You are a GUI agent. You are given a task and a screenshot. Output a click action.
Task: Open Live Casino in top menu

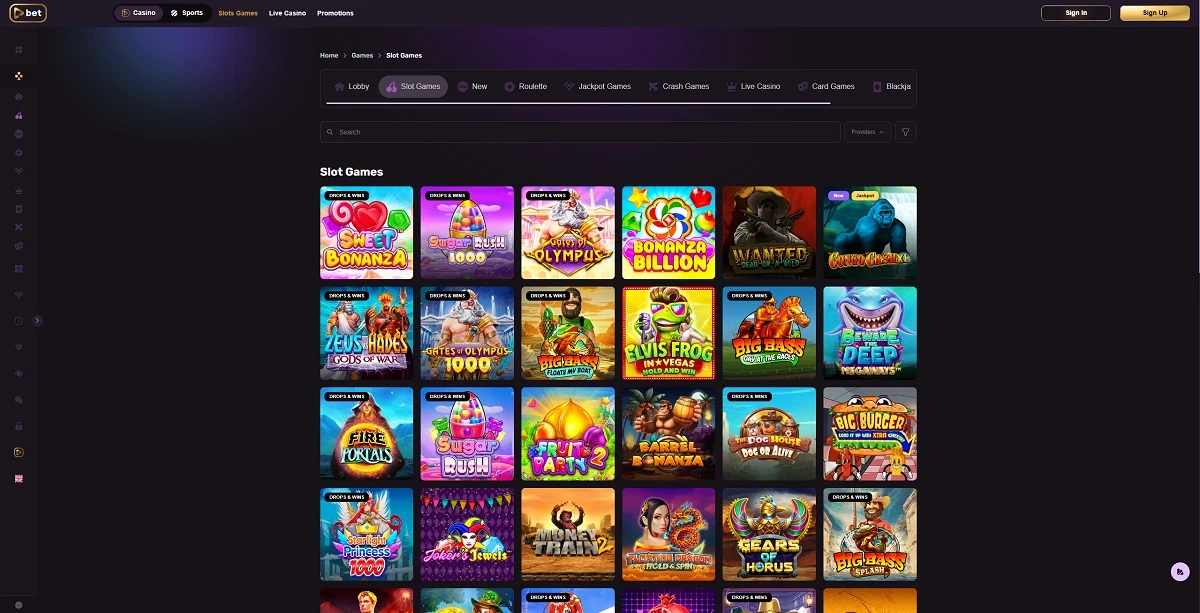pos(287,13)
